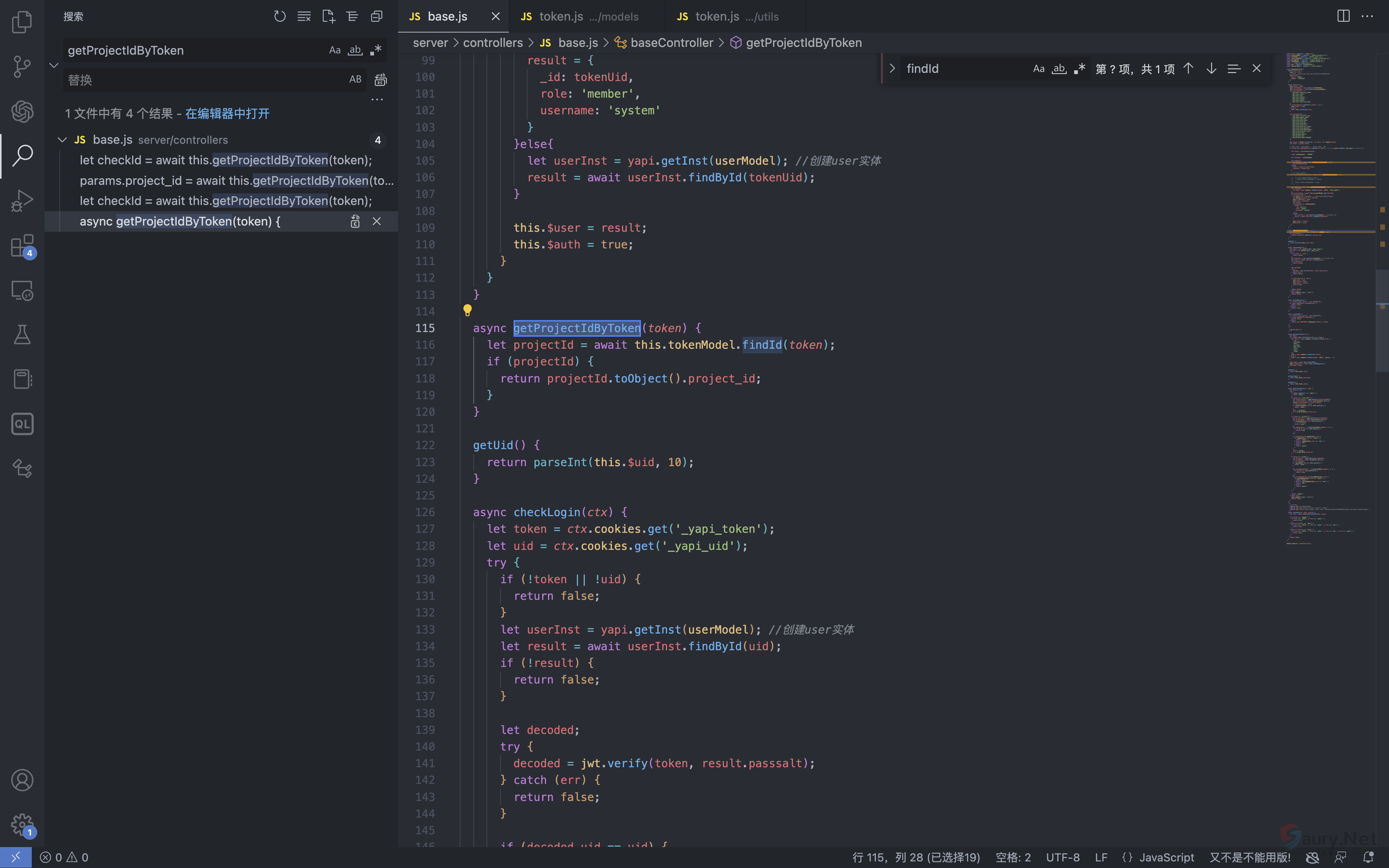Open Source Control view

pyautogui.click(x=22, y=67)
